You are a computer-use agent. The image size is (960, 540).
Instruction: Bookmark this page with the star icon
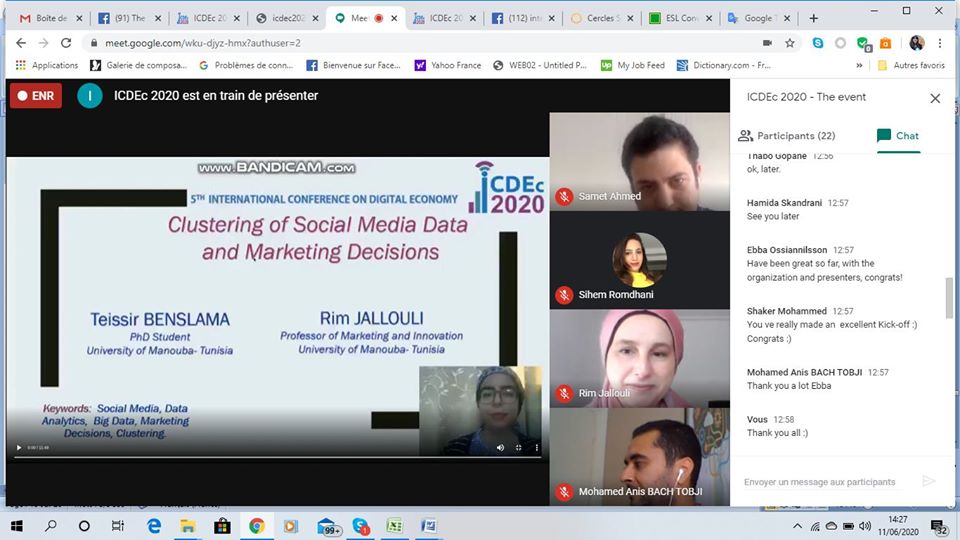(790, 43)
